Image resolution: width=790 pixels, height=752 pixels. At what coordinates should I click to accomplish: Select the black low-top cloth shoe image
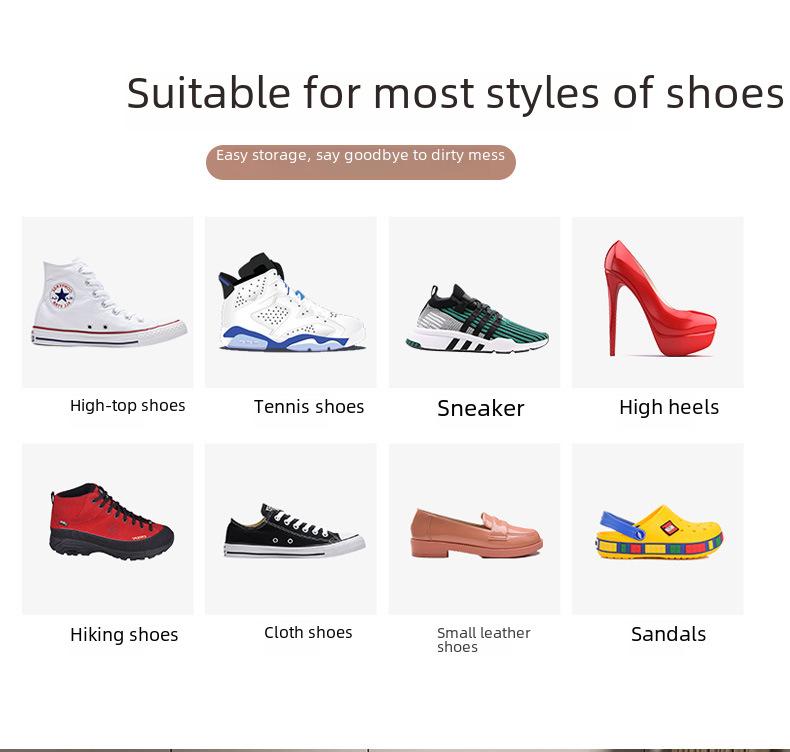point(291,529)
